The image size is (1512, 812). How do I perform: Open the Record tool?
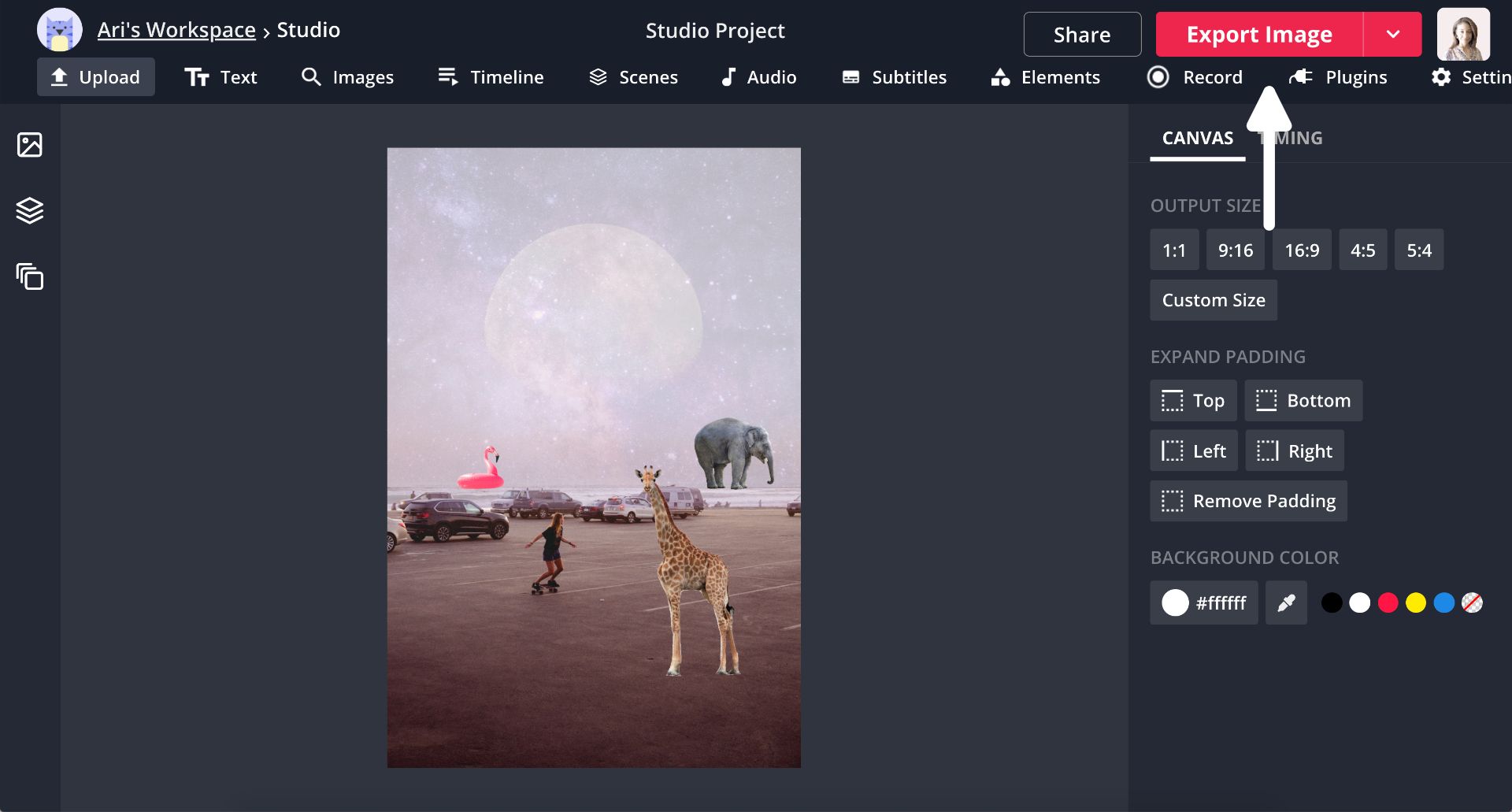[1195, 77]
